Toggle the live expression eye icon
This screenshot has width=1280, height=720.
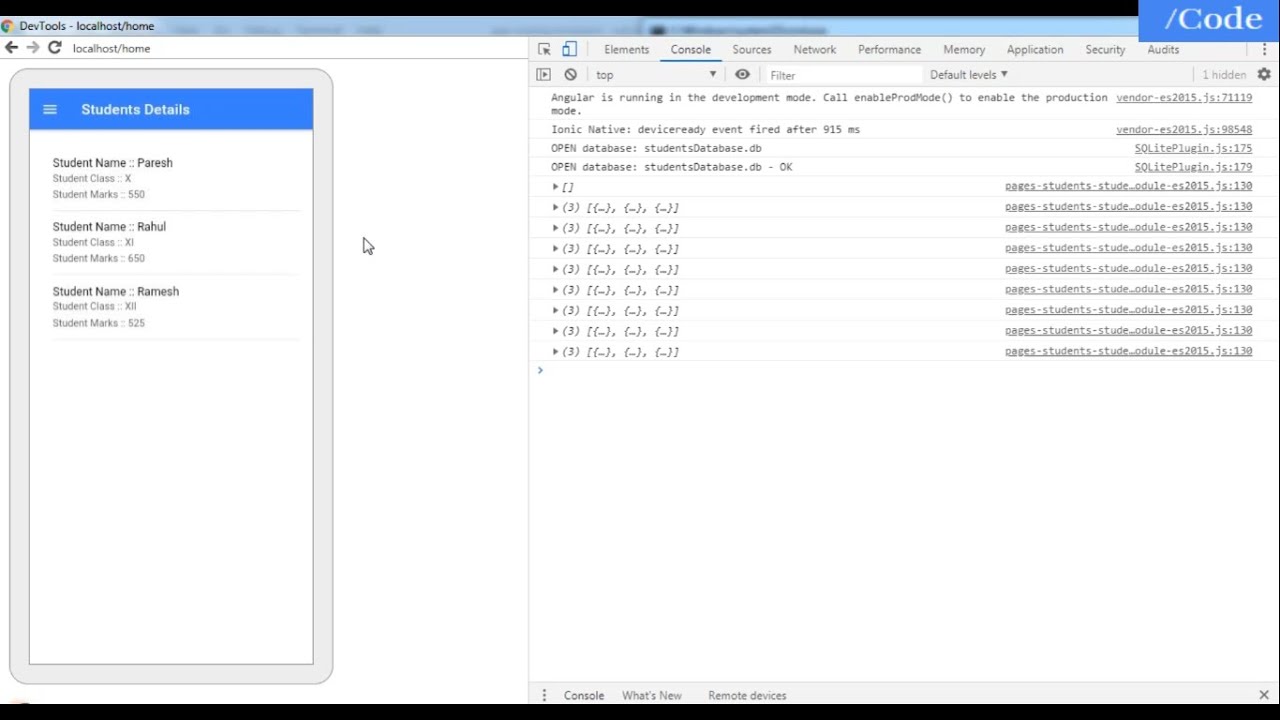(x=742, y=75)
